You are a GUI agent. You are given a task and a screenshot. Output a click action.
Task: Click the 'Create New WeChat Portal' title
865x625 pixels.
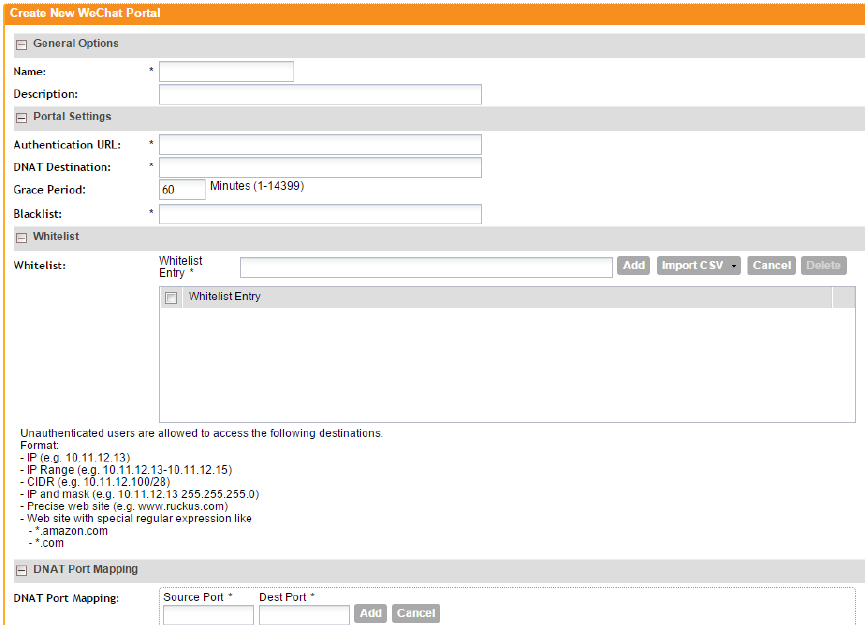(85, 13)
